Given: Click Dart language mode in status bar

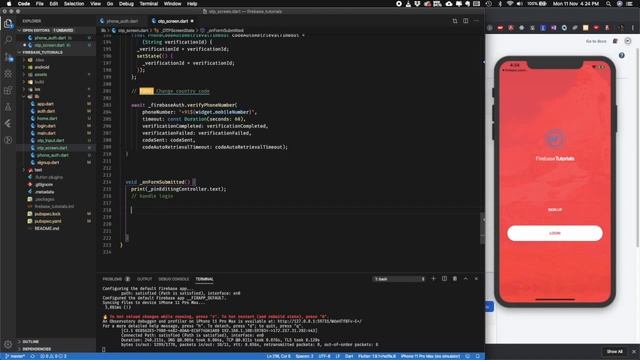Looking at the screenshot, I should tap(349, 356).
